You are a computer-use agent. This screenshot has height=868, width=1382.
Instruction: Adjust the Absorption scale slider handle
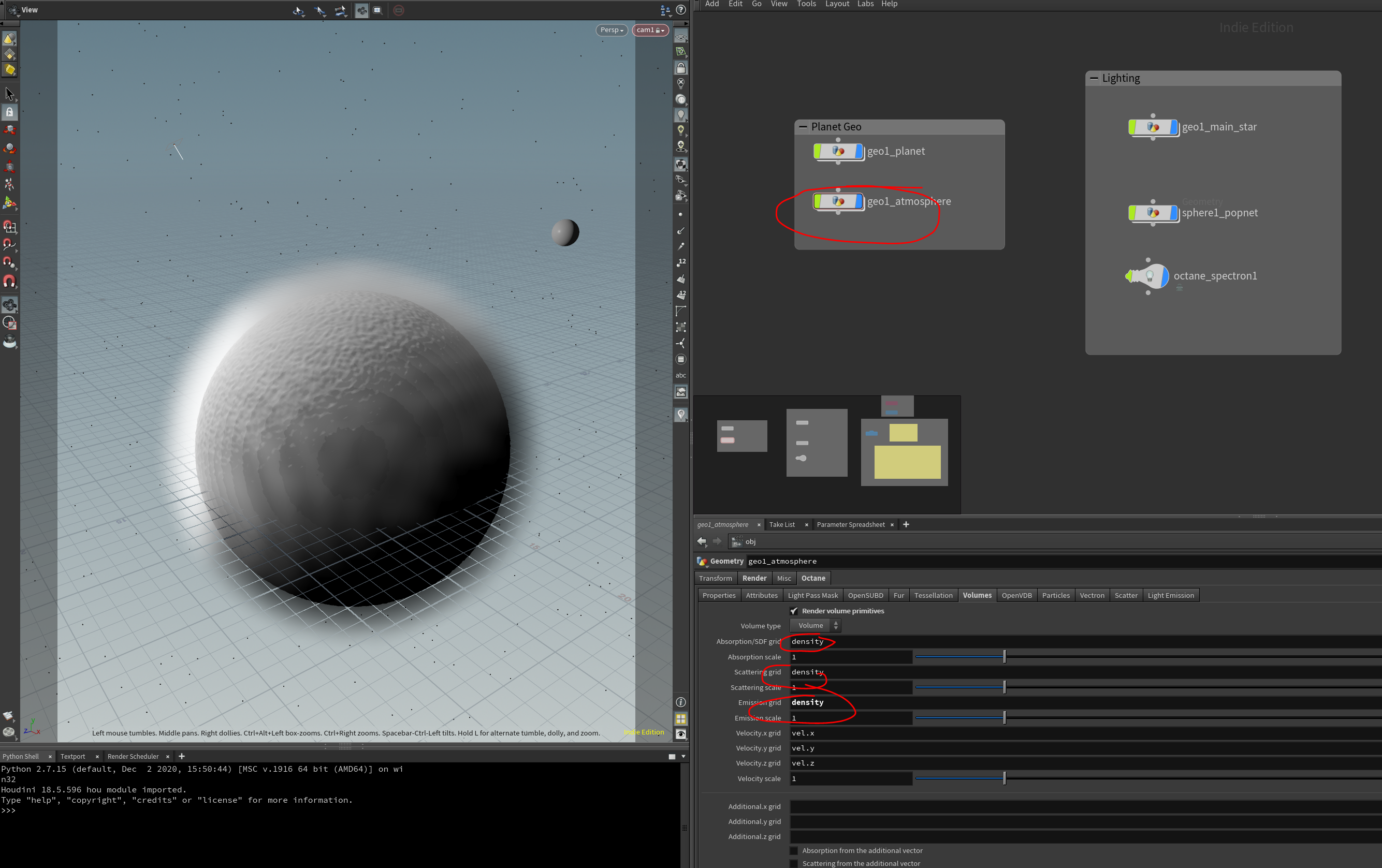(1005, 657)
